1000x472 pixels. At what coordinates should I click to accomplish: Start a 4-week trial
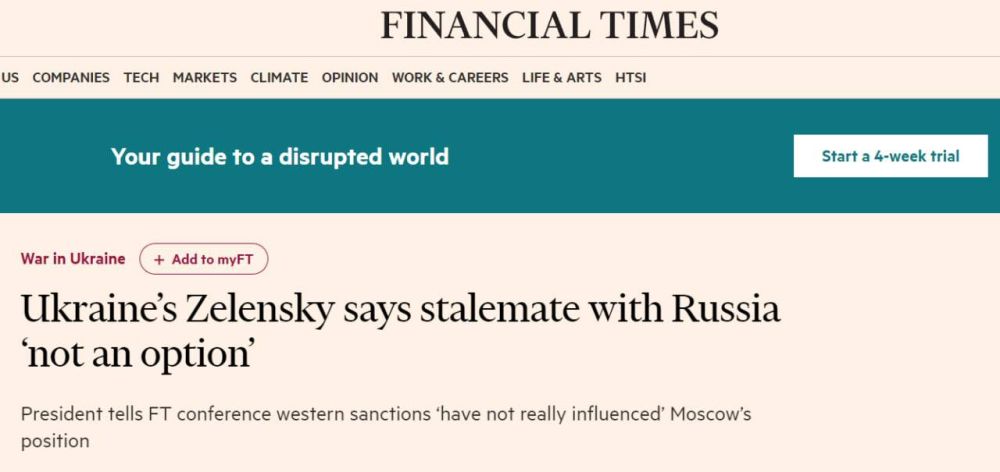(890, 156)
